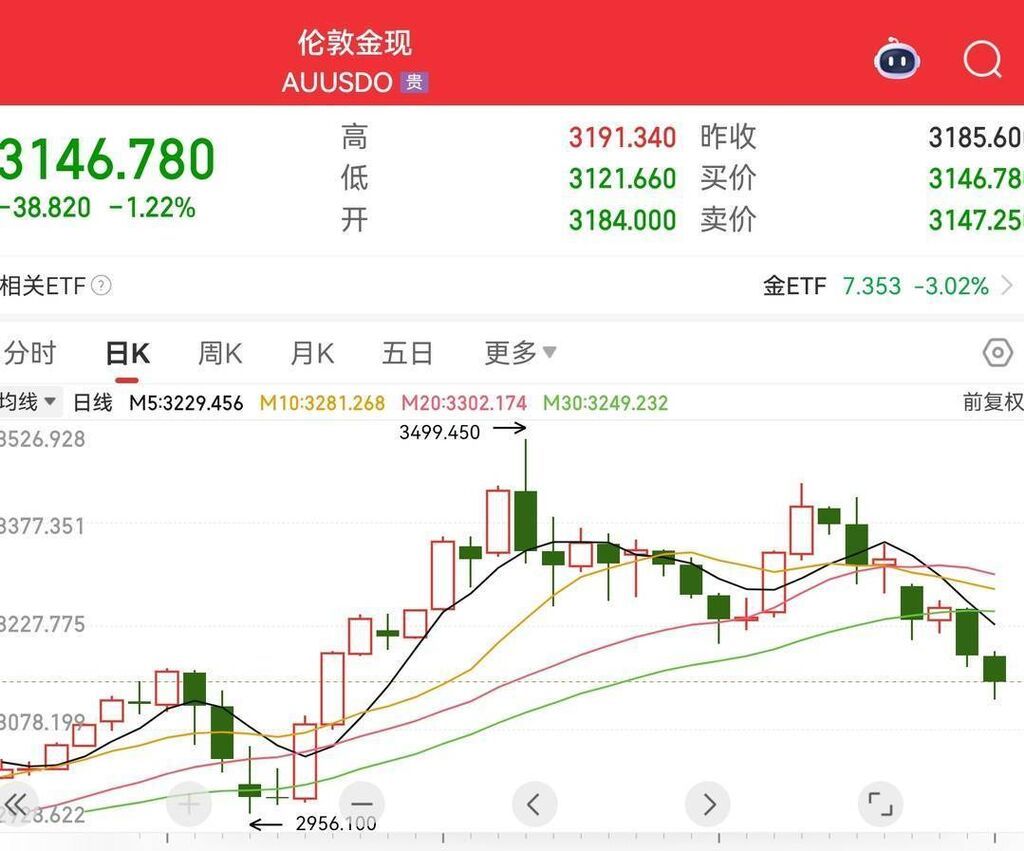1024x851 pixels.
Task: Open the 五日 five-day tab
Action: (407, 353)
